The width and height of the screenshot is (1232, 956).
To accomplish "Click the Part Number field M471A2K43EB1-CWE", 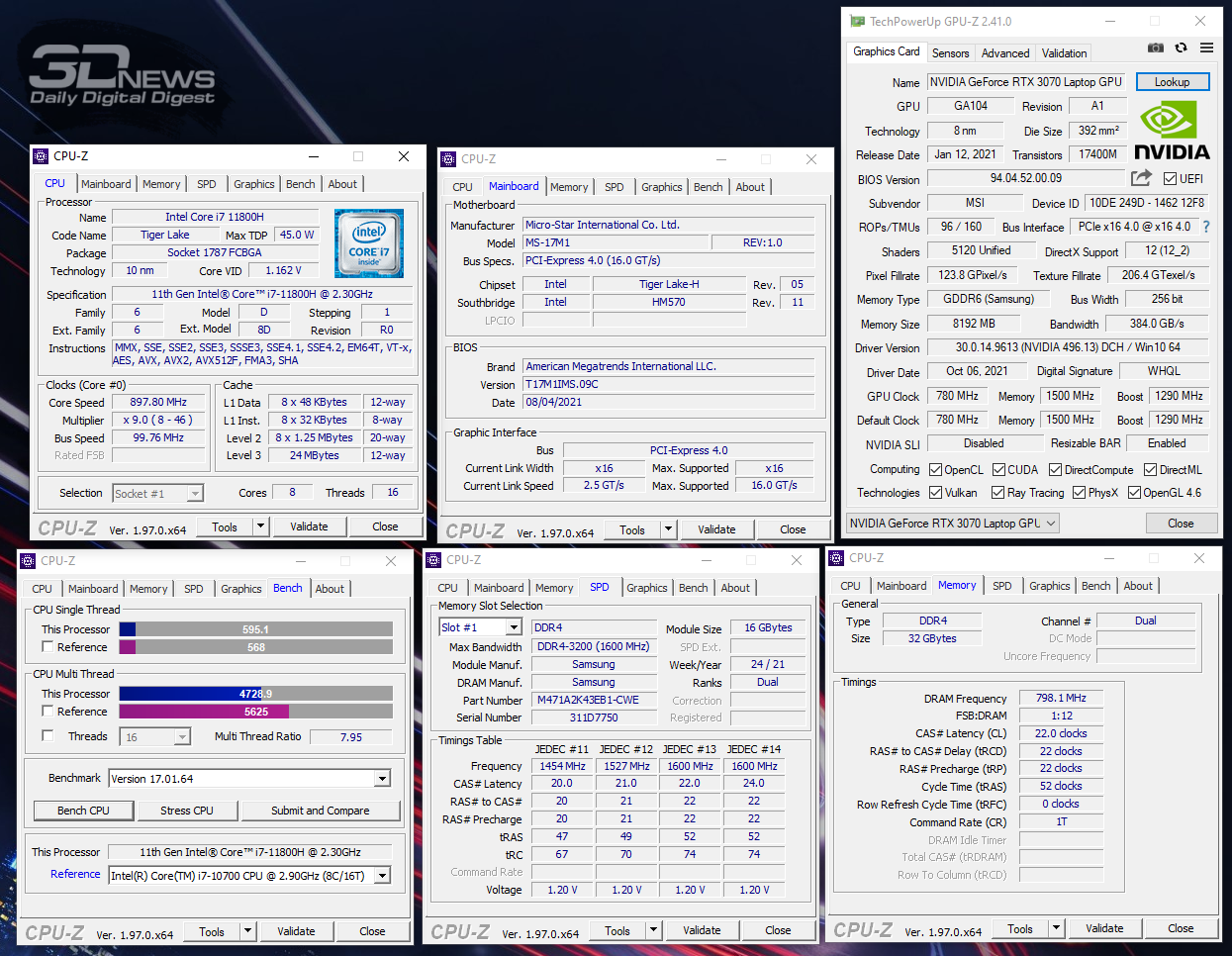I will [x=594, y=700].
